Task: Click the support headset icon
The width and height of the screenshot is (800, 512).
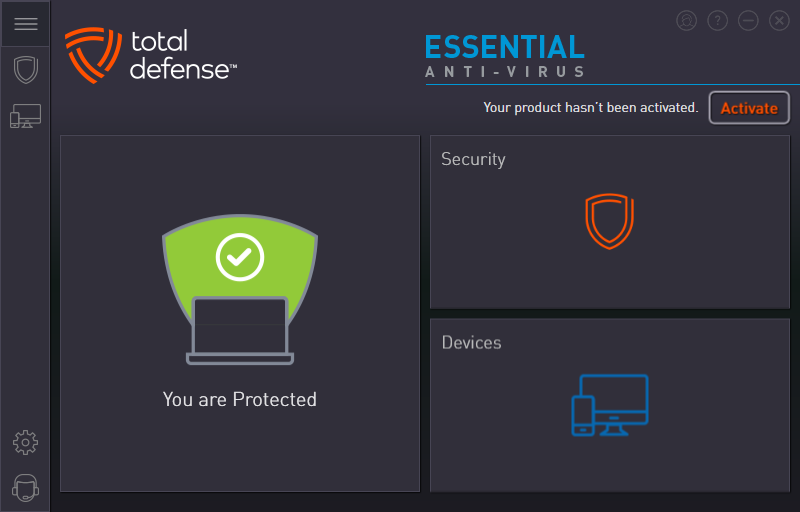Action: (25, 488)
